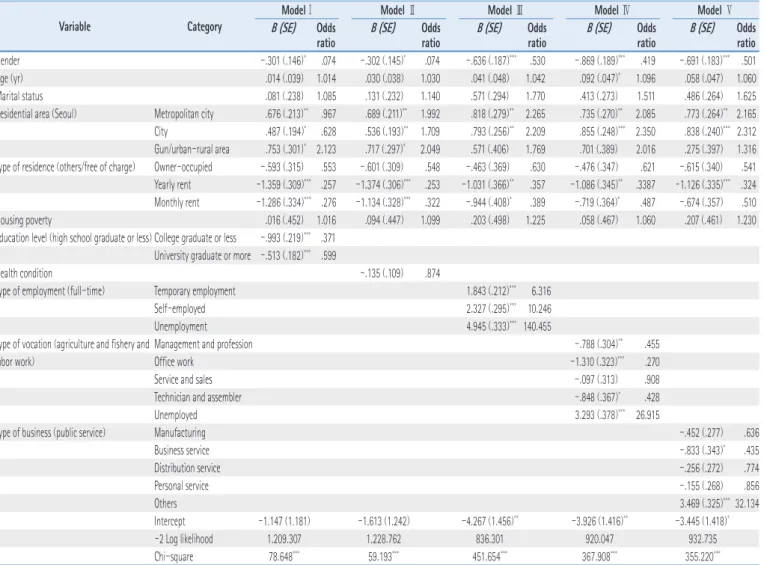The image size is (764, 565).
Task: Click the Unemployed coefficient 3.293 (.378)
Action: [600, 415]
